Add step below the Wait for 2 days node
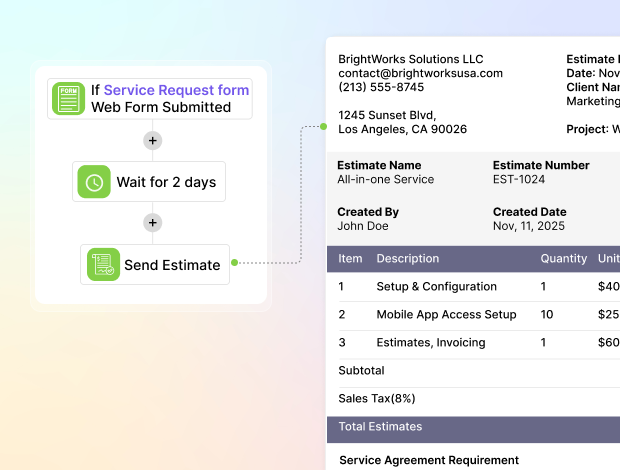Viewport: 620px width, 470px height. (x=153, y=223)
